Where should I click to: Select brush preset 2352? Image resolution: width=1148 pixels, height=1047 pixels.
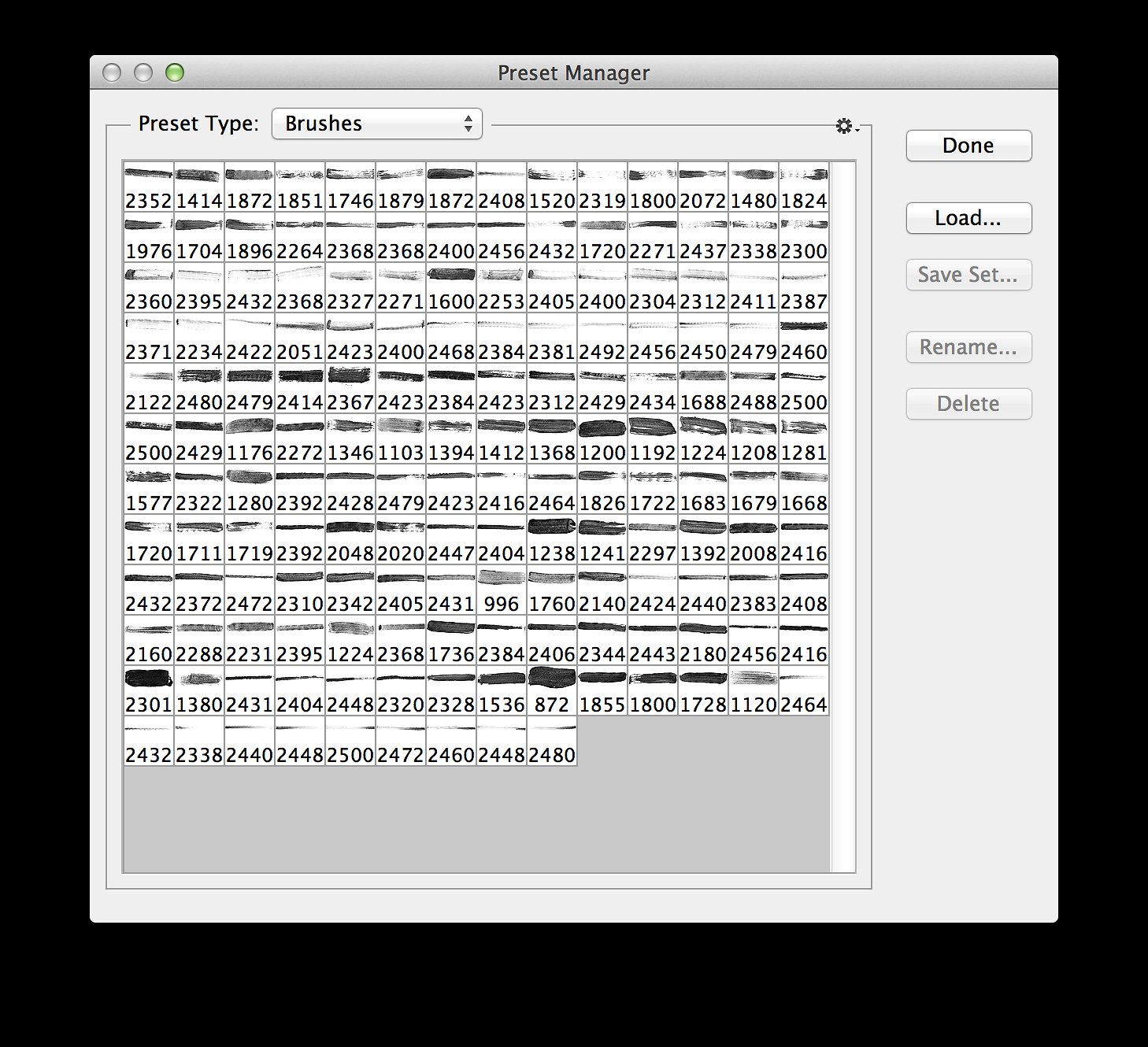[x=149, y=187]
